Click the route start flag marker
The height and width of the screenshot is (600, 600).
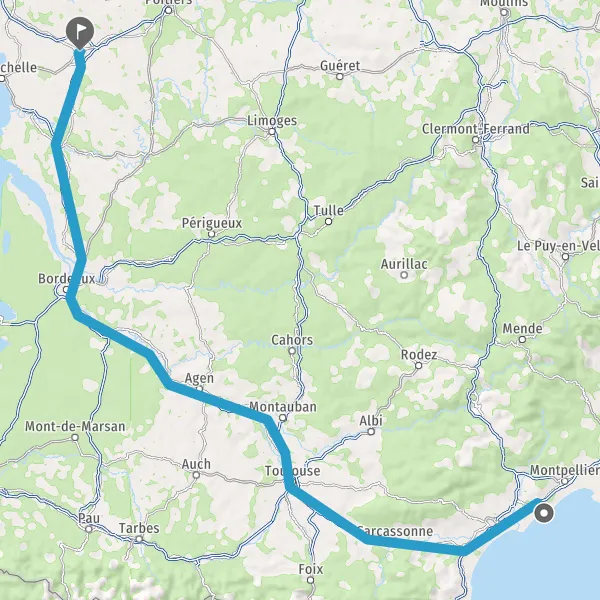pos(80,33)
